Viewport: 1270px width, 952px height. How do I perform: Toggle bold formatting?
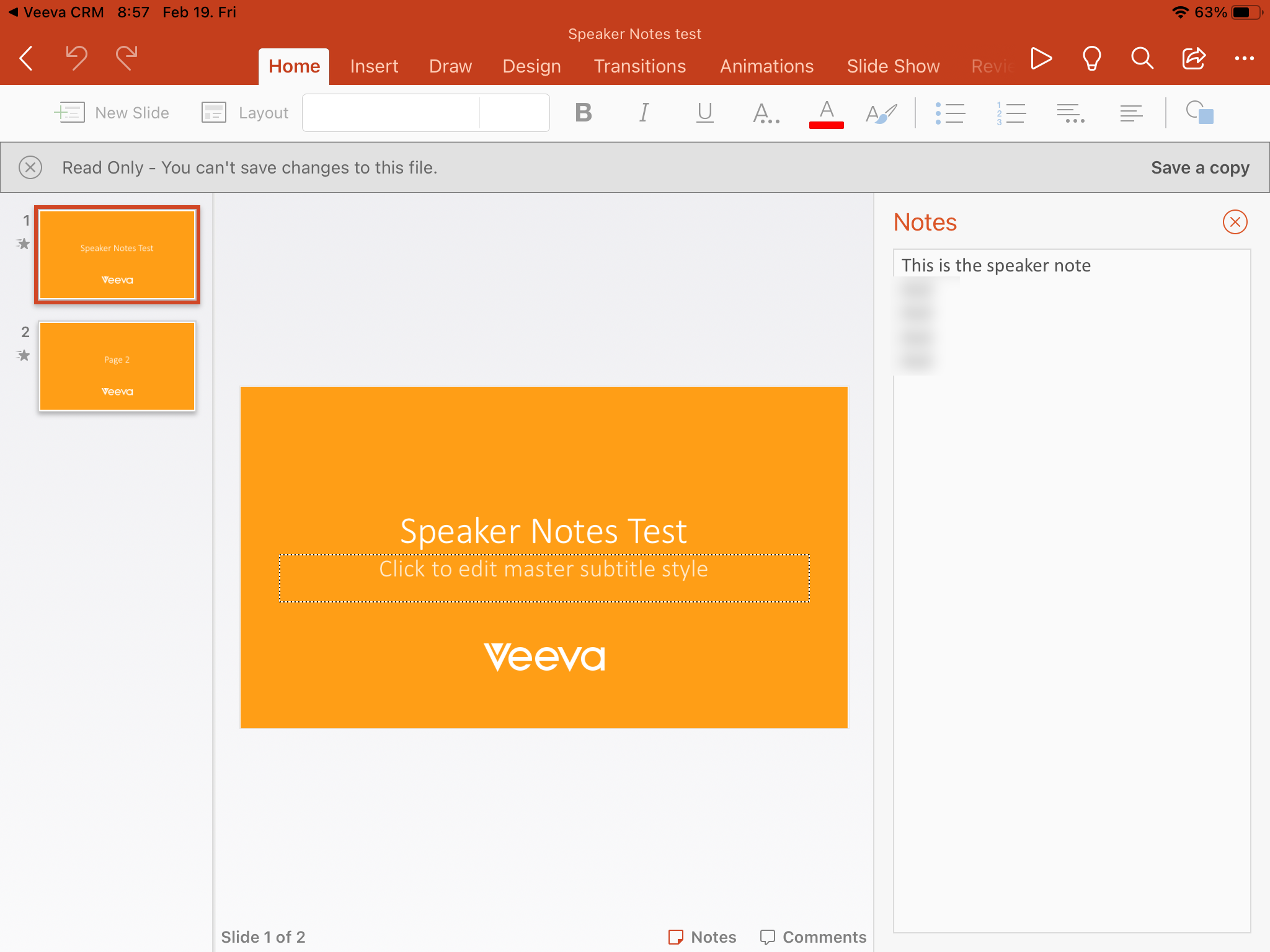[583, 113]
